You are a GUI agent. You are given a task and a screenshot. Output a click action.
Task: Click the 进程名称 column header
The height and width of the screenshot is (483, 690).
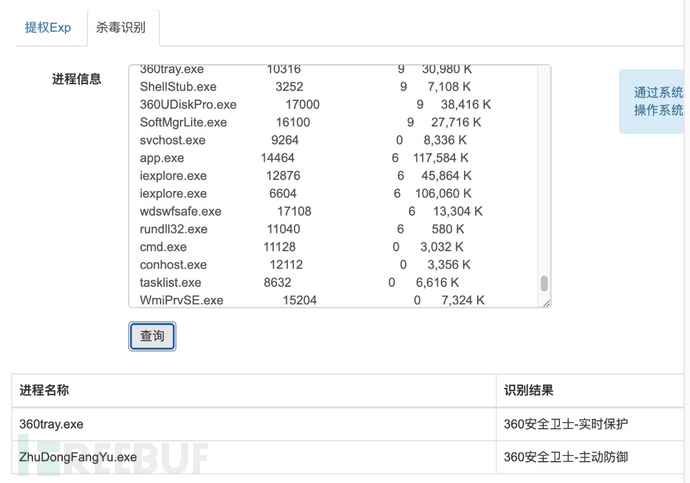[x=254, y=391]
